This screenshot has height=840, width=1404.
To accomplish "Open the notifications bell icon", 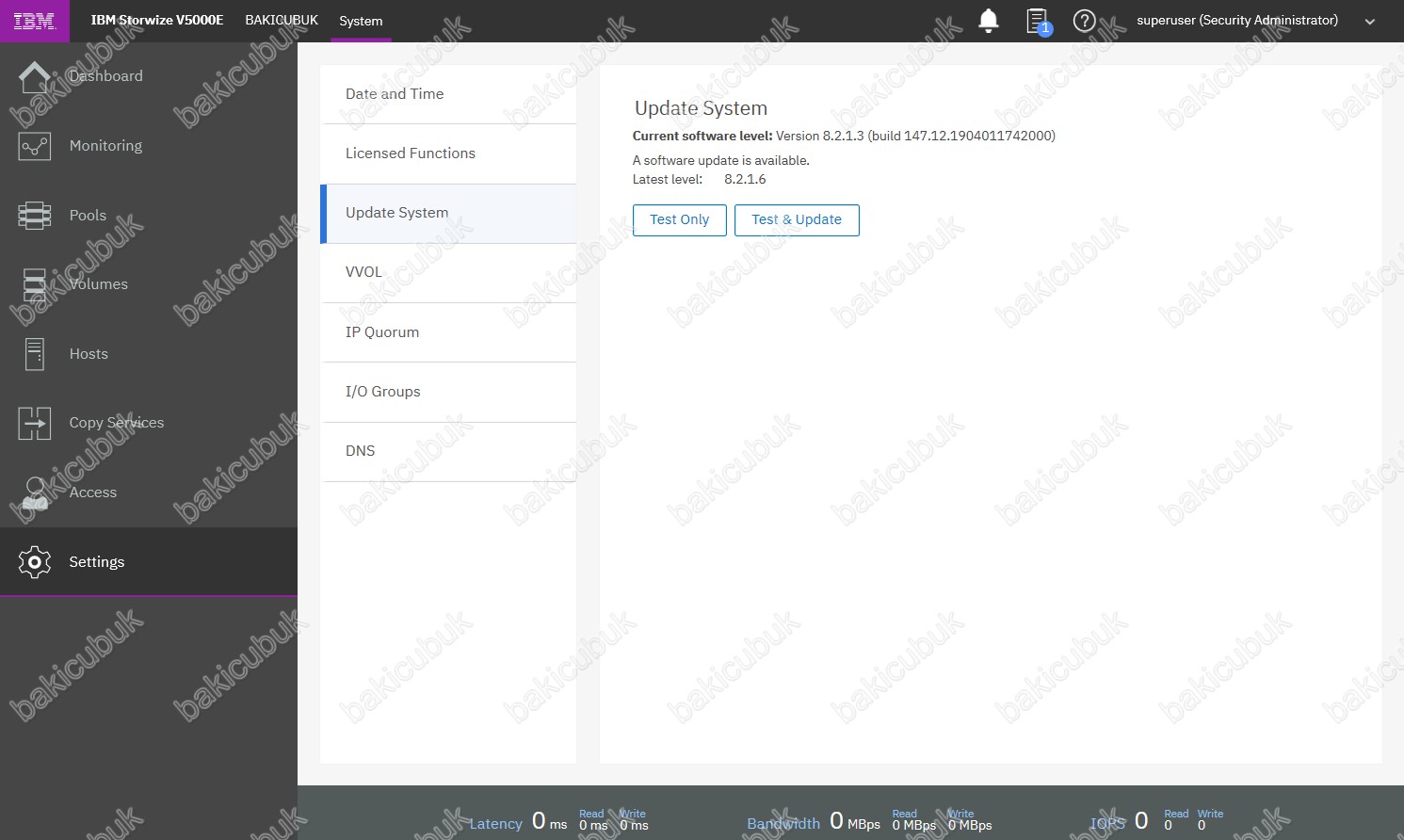I will click(989, 21).
